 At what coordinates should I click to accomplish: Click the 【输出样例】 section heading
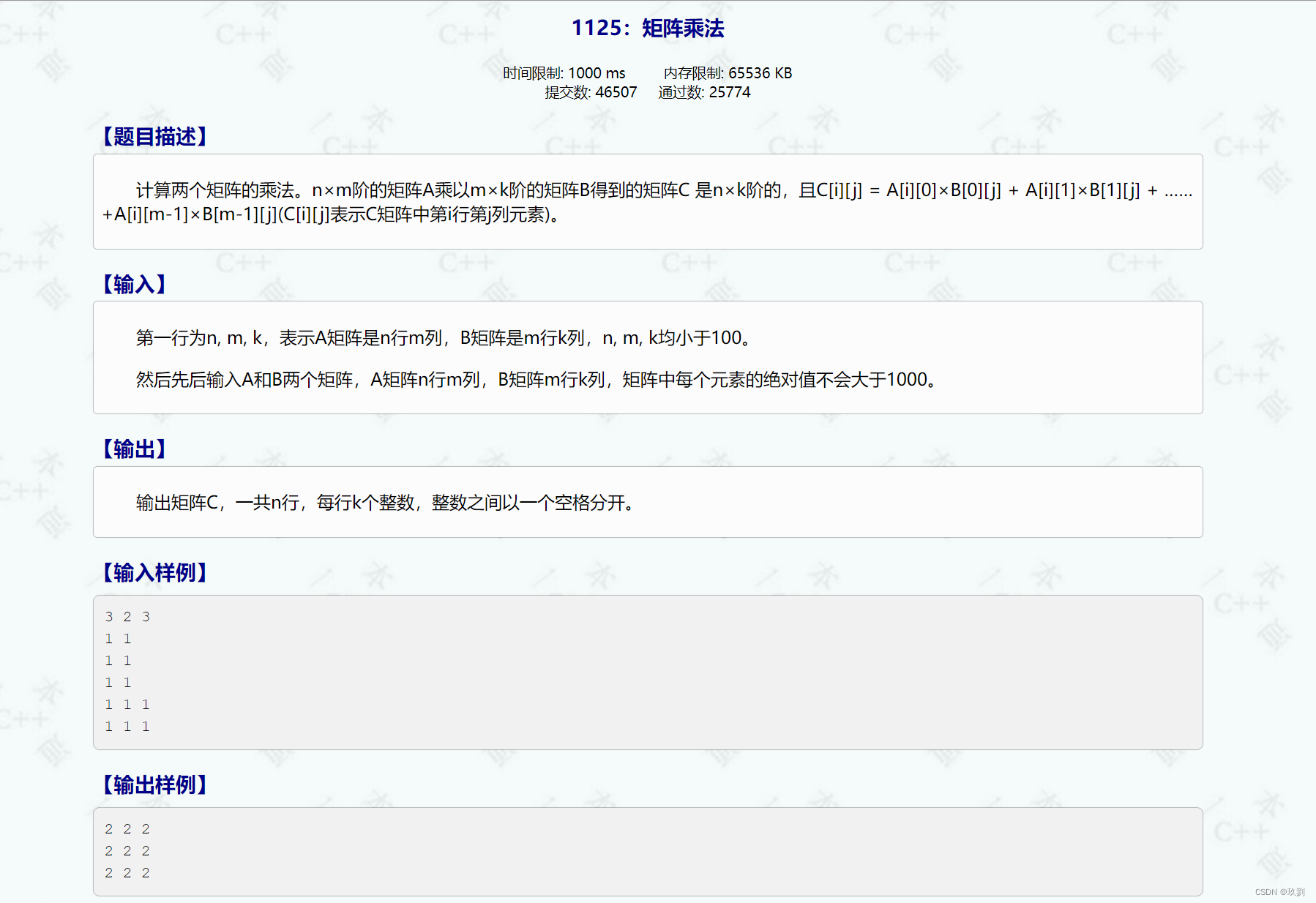[x=154, y=784]
